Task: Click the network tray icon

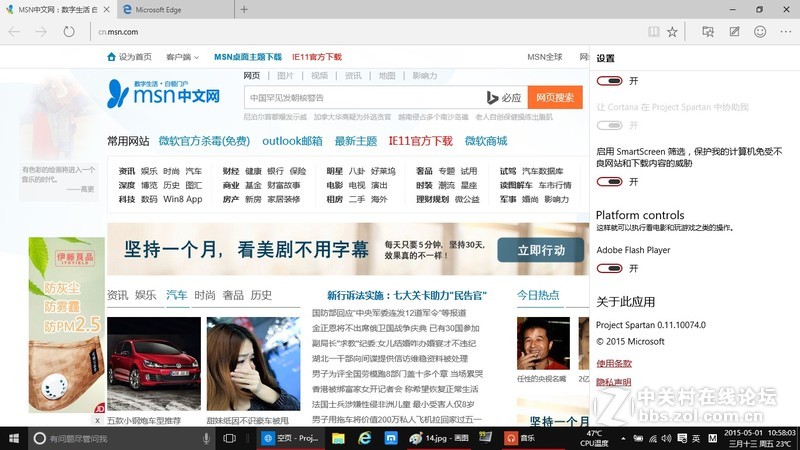Action: [653, 438]
